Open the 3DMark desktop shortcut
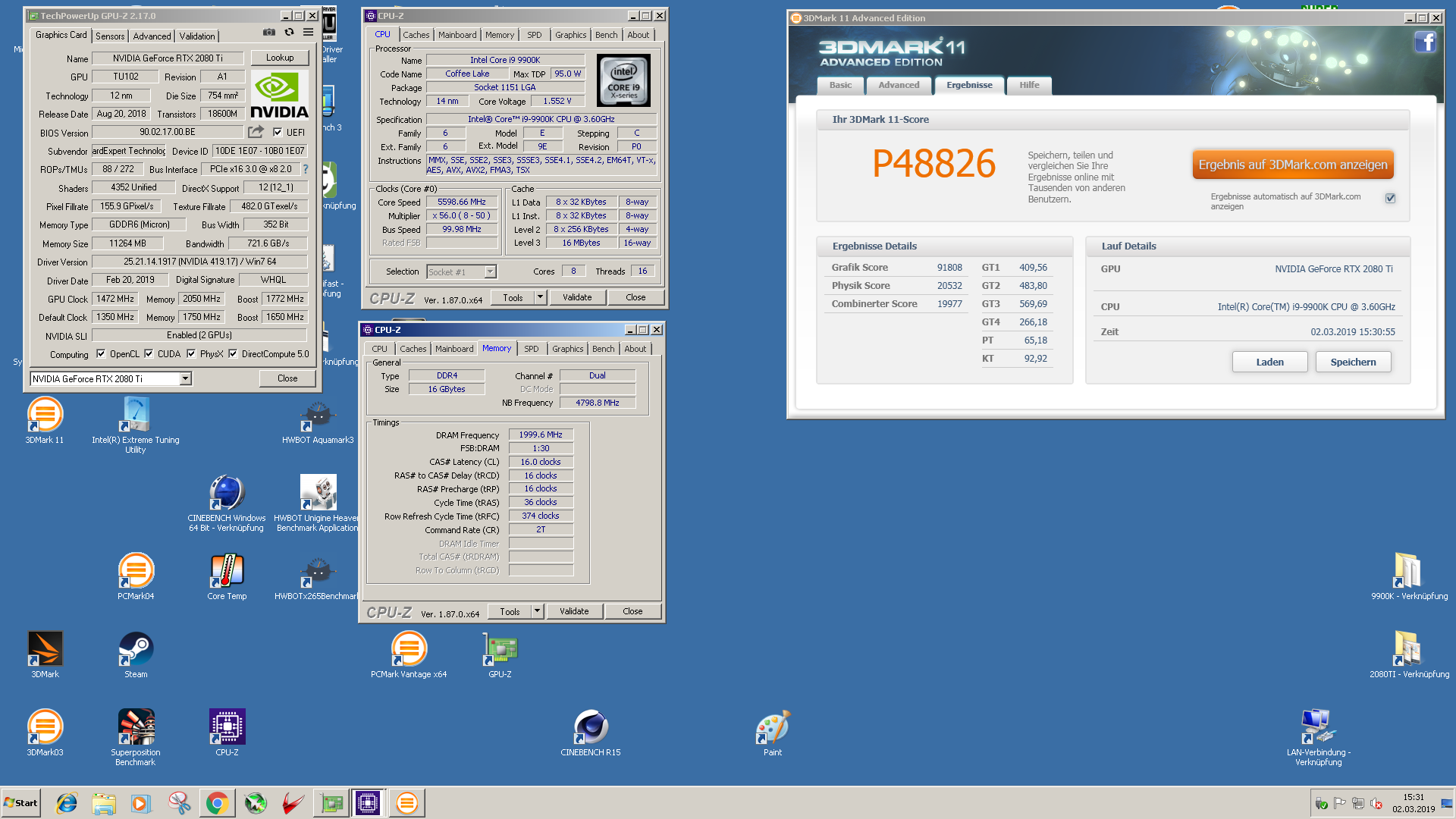Viewport: 1456px width, 819px height. pyautogui.click(x=45, y=655)
